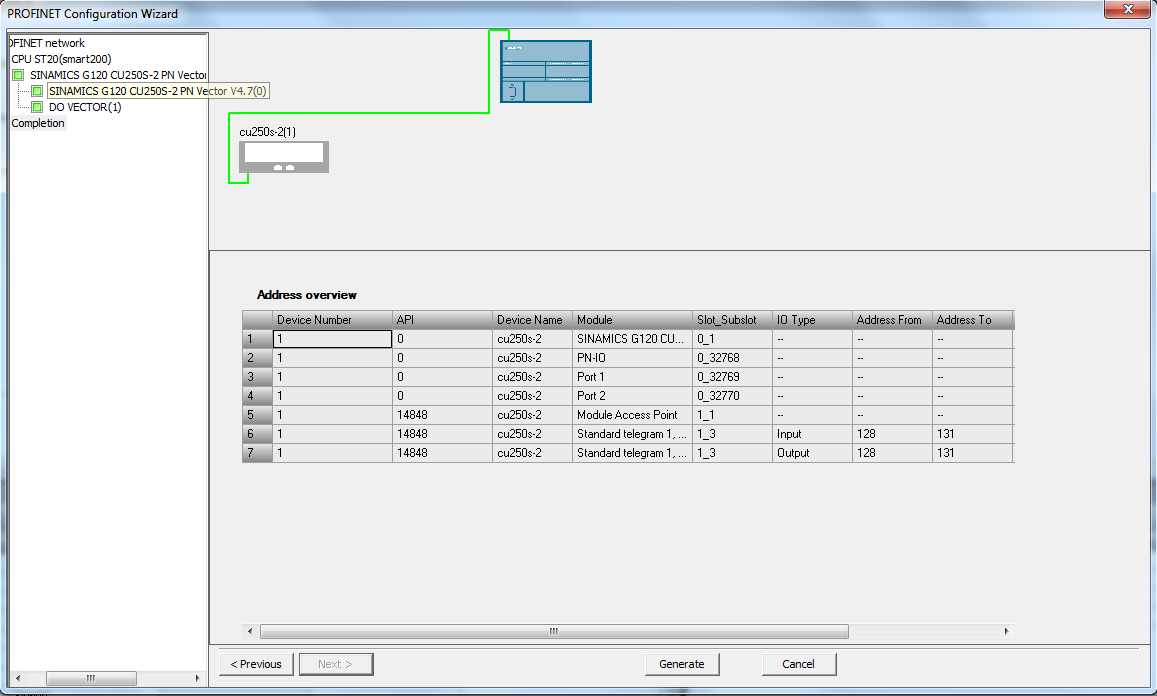This screenshot has height=696, width=1157.
Task: Select the Device Number cell in row 1
Action: [332, 339]
